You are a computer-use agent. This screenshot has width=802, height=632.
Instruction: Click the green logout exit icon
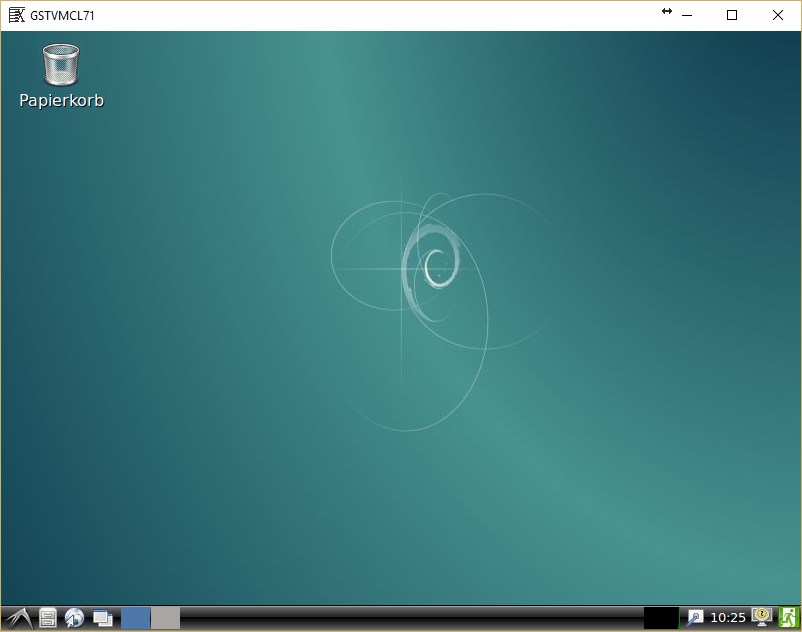coord(788,618)
